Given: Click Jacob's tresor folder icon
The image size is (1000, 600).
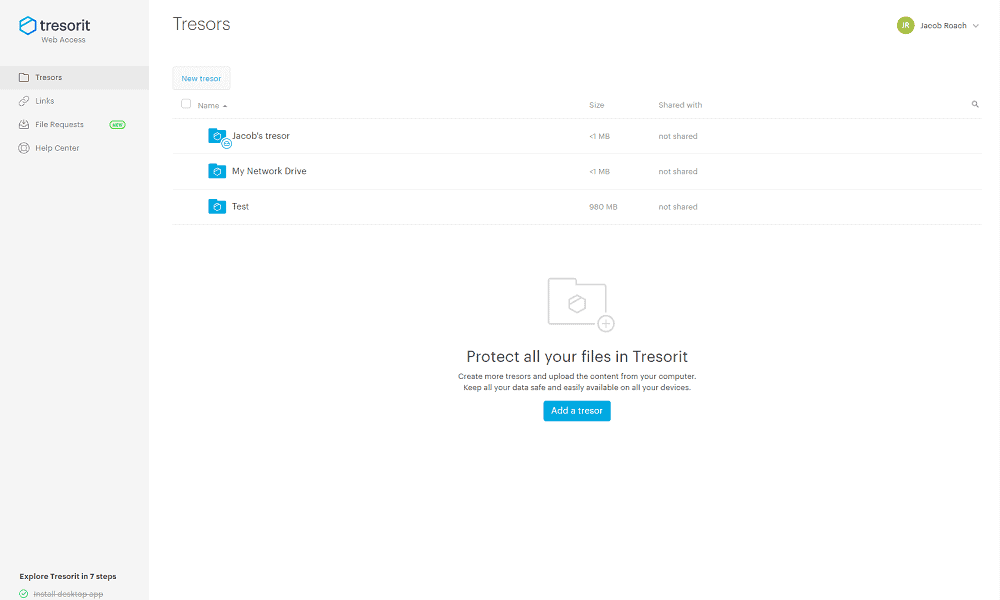Looking at the screenshot, I should coord(219,137).
